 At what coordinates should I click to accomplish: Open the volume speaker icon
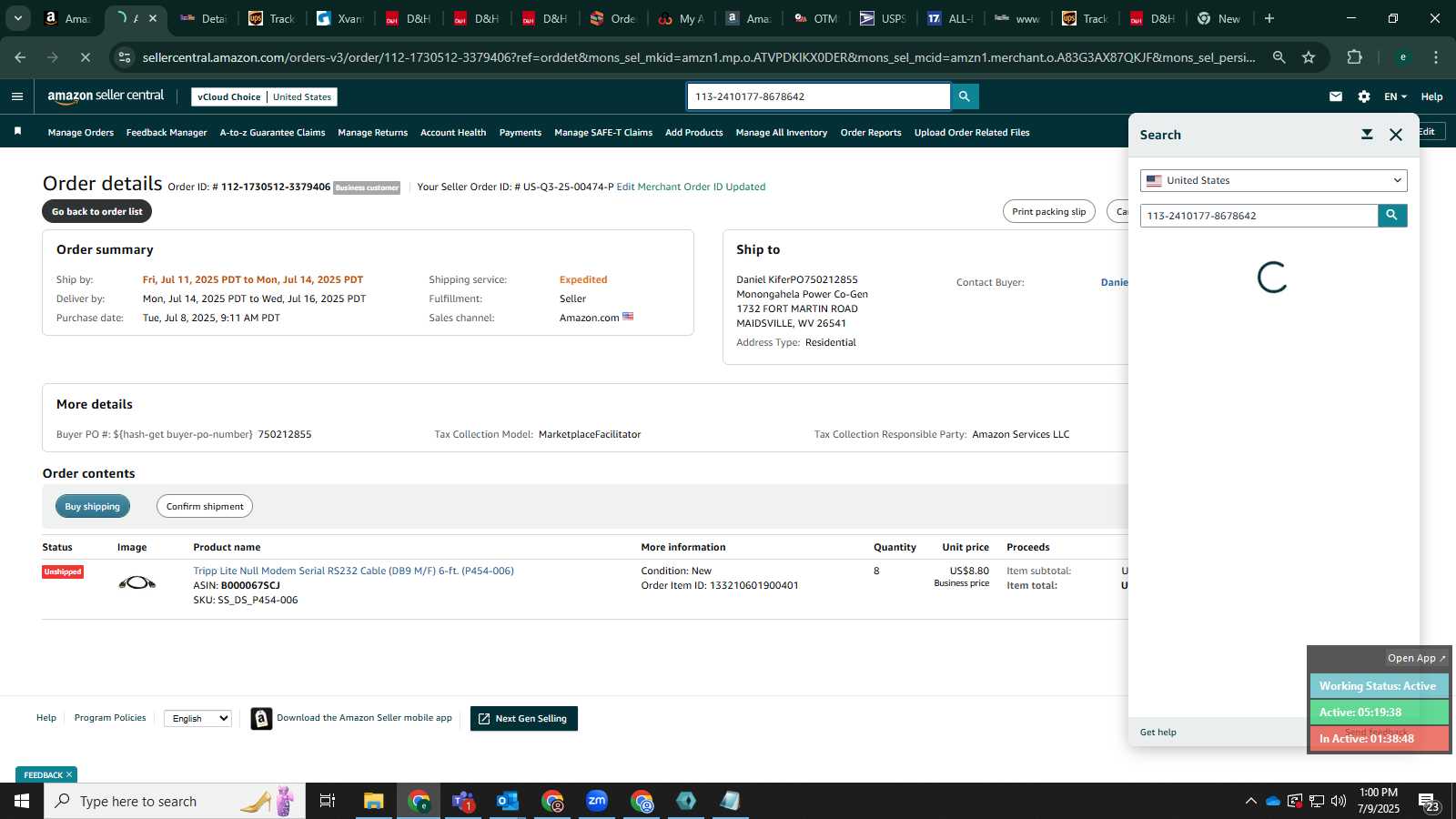pyautogui.click(x=1339, y=801)
